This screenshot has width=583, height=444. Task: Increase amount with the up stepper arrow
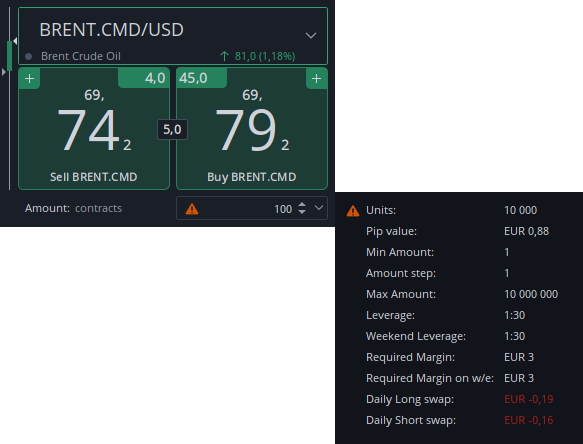[x=302, y=205]
